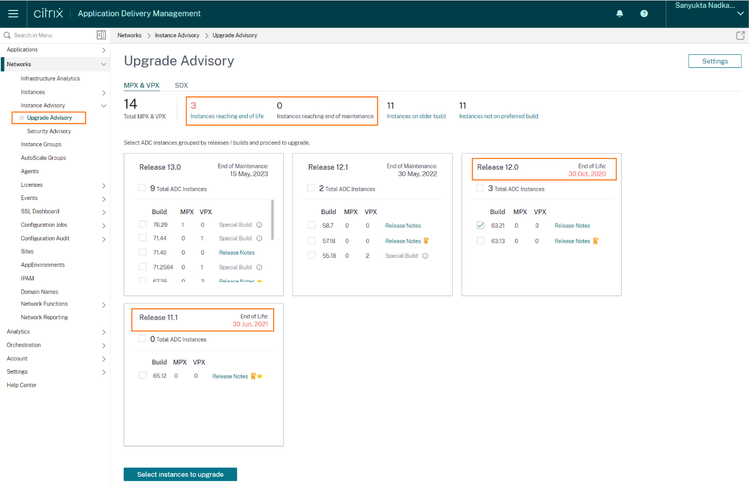Switch to the MPX & VPX tab

coord(142,85)
